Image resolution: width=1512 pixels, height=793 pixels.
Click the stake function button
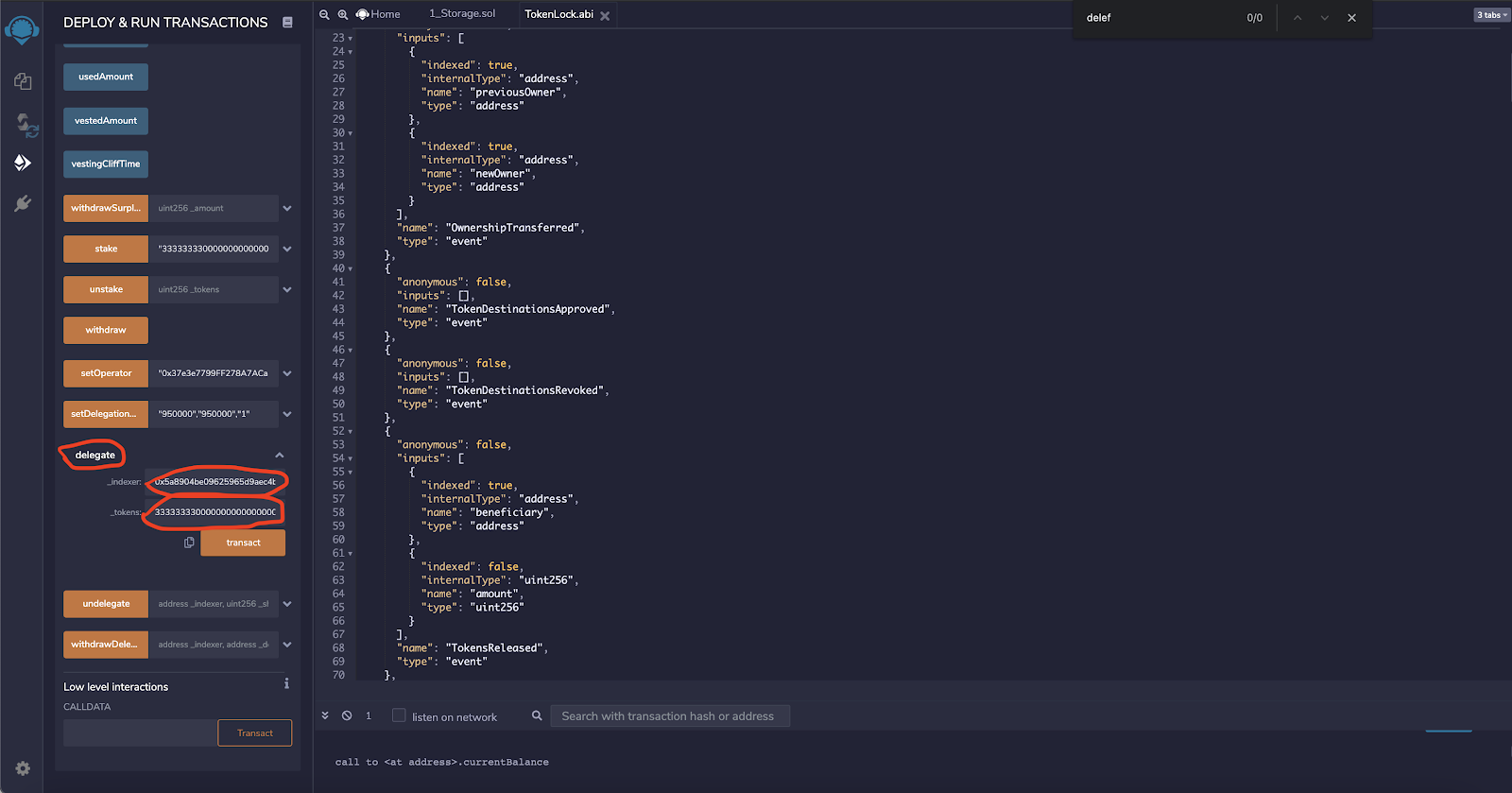point(106,249)
